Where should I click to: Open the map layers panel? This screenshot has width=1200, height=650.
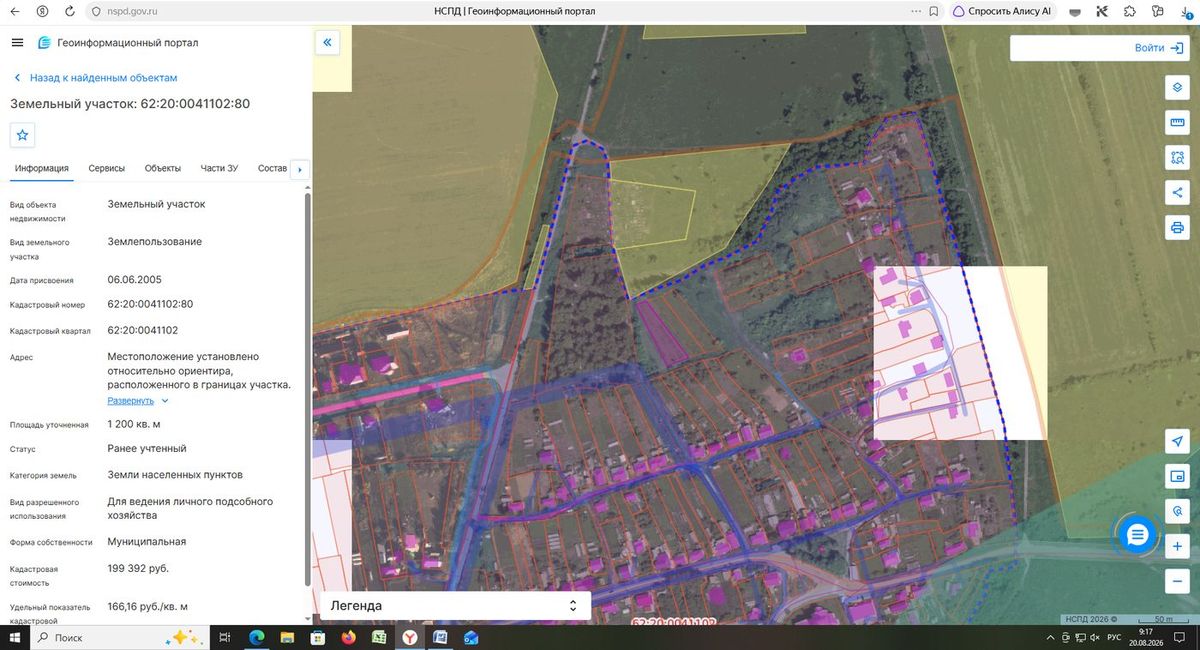click(1177, 87)
